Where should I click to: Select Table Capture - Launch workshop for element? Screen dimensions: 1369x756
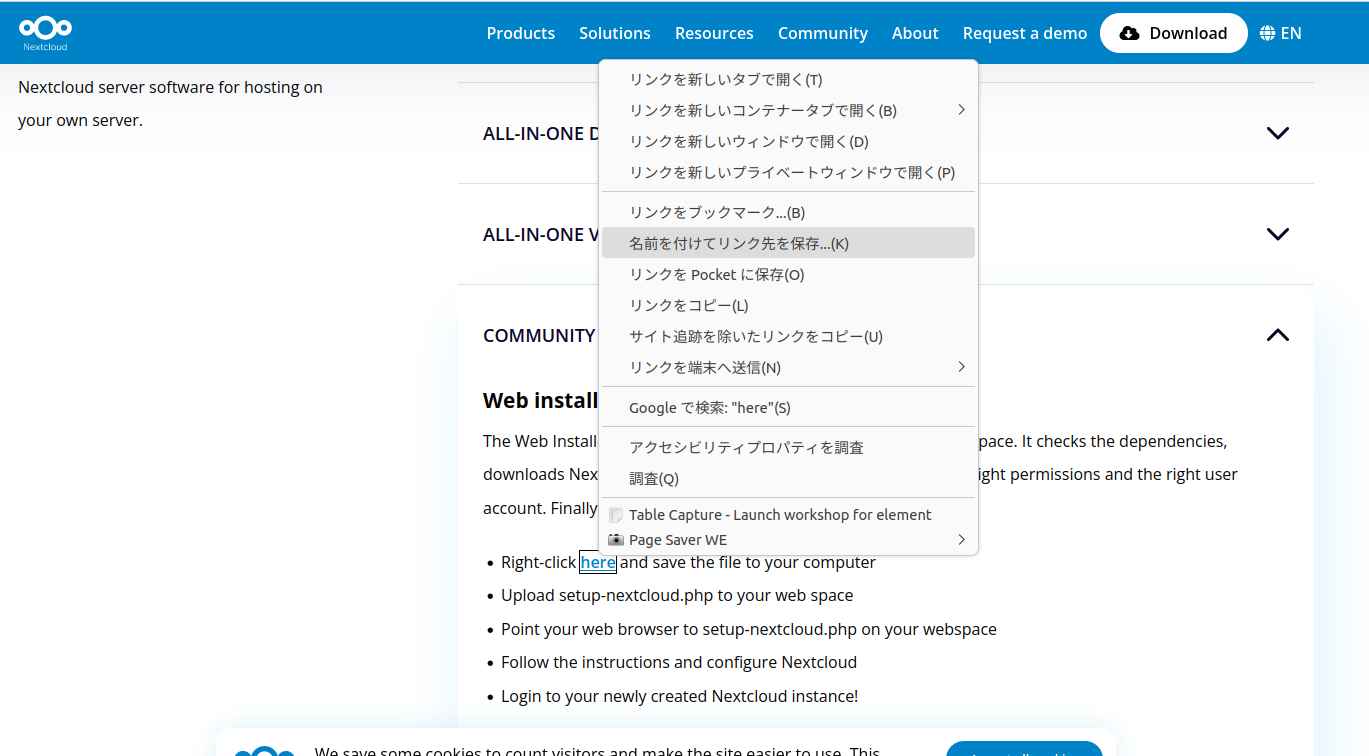point(788,515)
